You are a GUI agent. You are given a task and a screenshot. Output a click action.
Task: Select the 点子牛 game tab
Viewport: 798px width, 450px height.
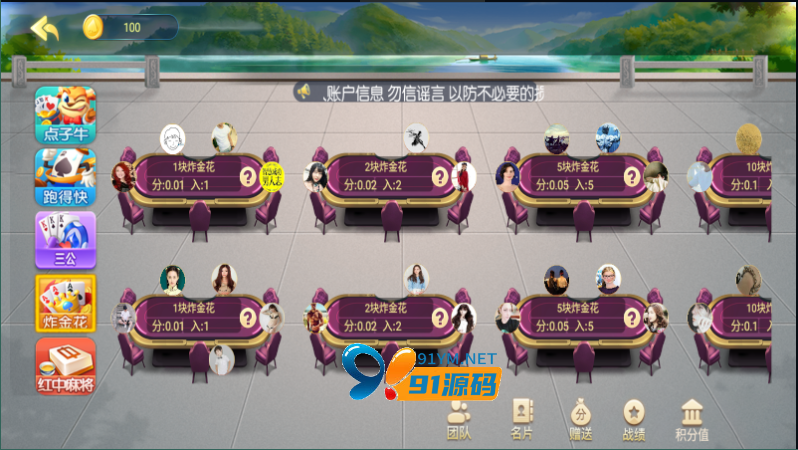(x=65, y=114)
